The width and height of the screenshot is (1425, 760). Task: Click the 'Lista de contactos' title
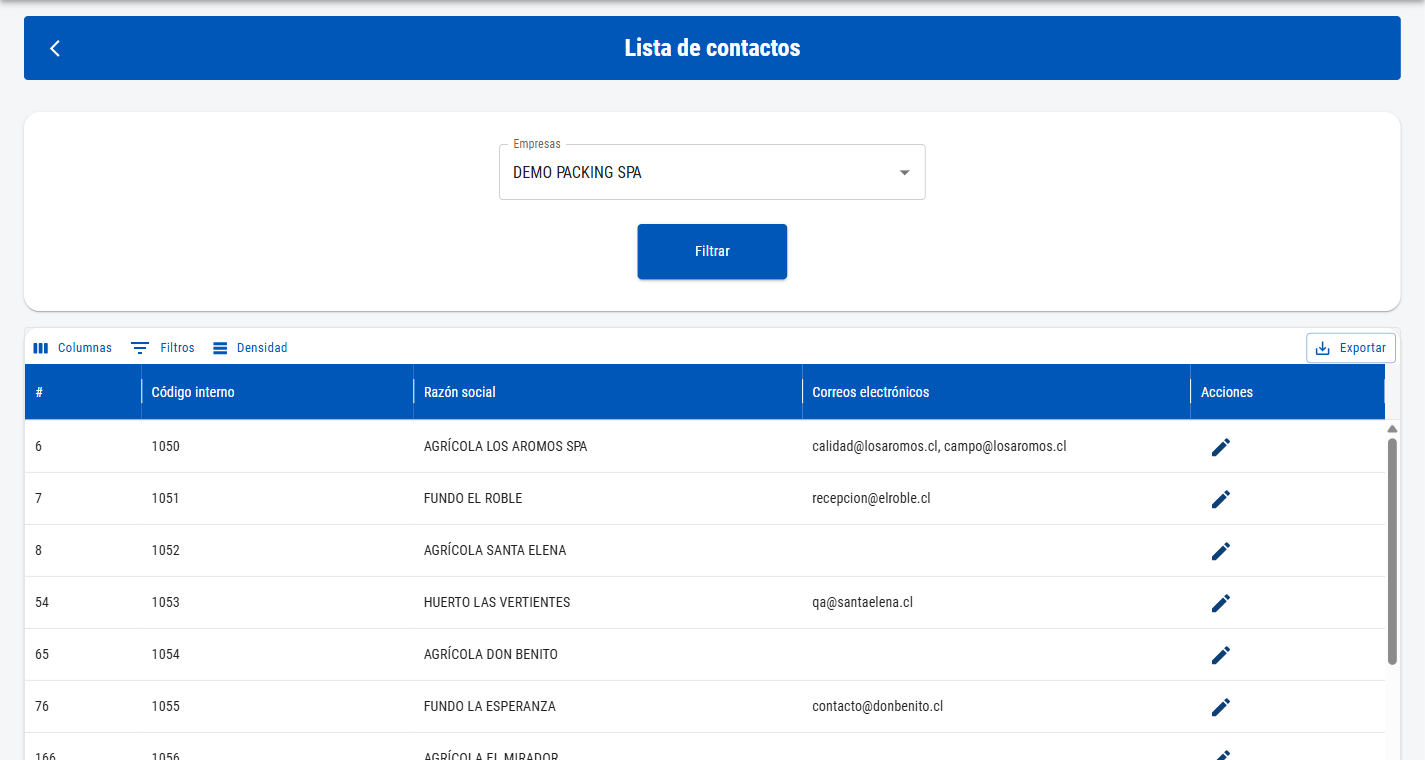click(x=712, y=48)
